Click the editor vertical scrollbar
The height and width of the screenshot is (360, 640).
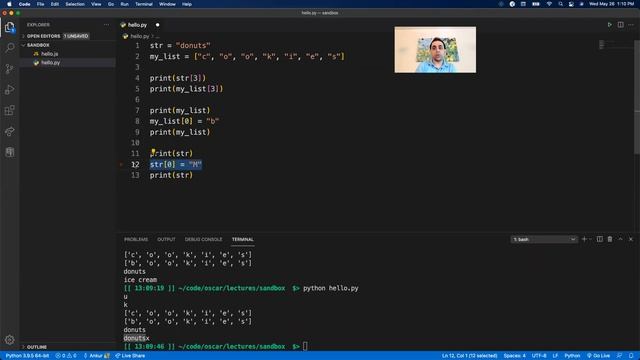pos(637,97)
